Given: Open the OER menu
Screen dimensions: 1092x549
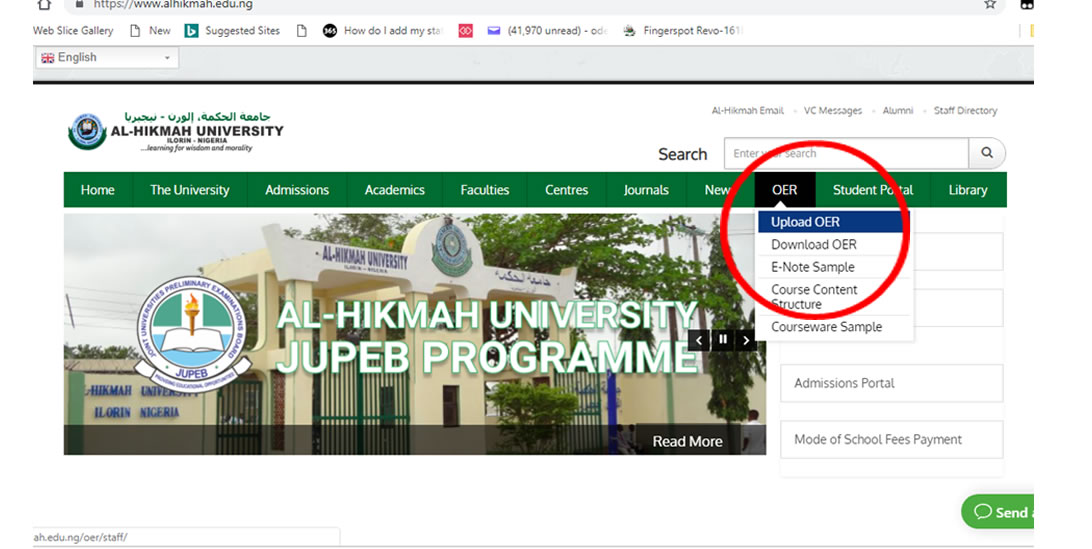Looking at the screenshot, I should 784,190.
